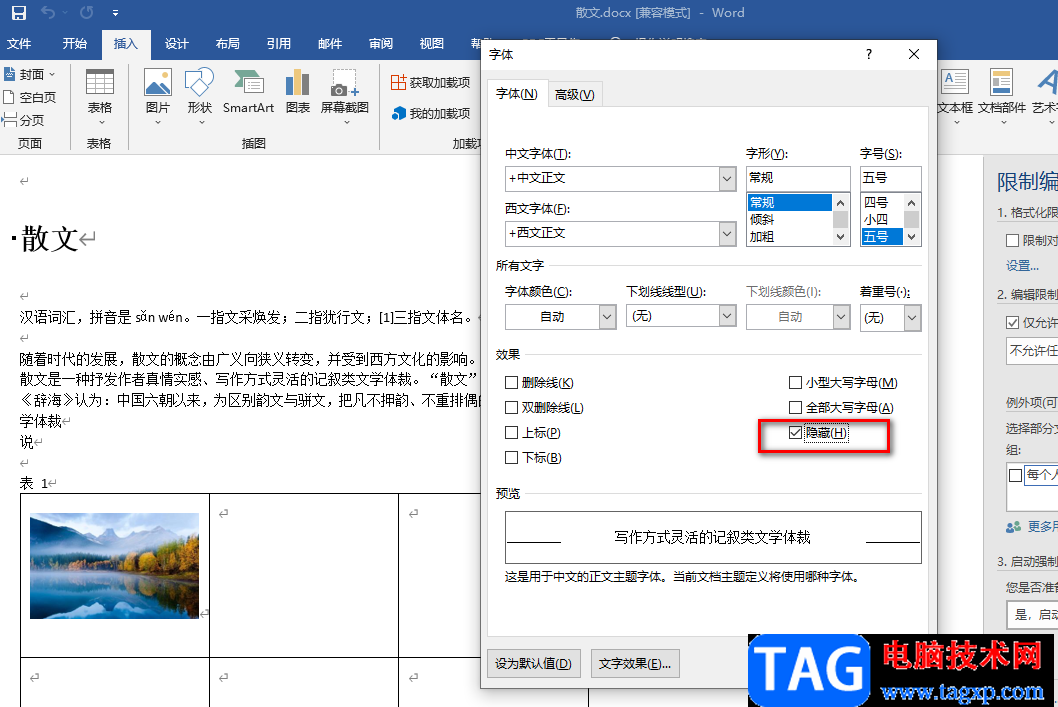Switch to the Review (审阅) tab
Viewport: 1058px width, 707px height.
381,44
